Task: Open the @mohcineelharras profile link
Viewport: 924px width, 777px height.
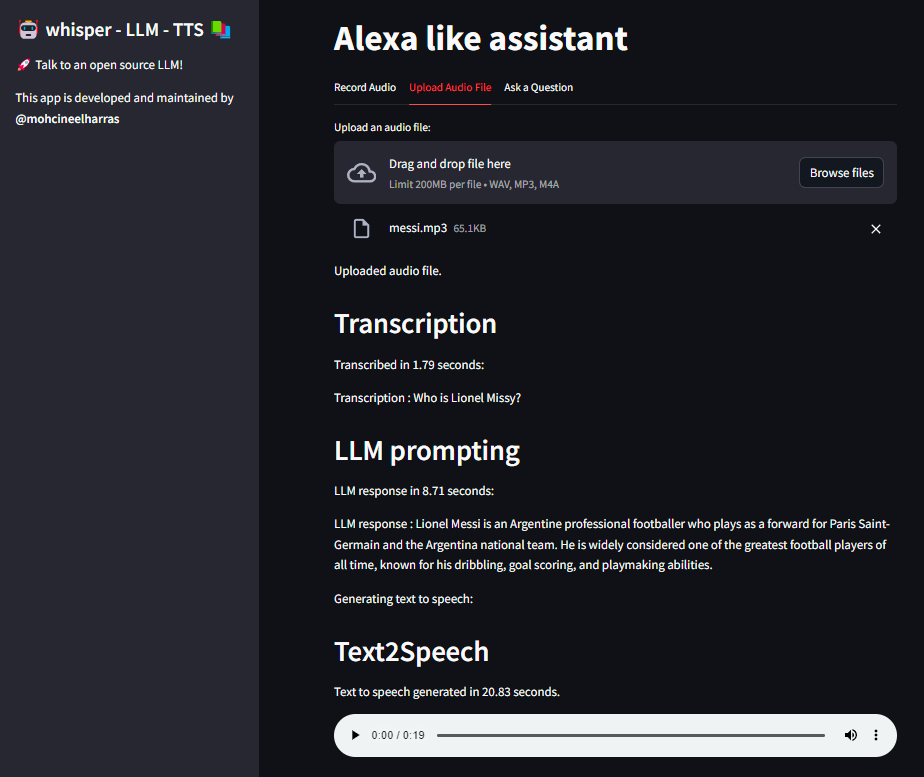Action: click(67, 118)
